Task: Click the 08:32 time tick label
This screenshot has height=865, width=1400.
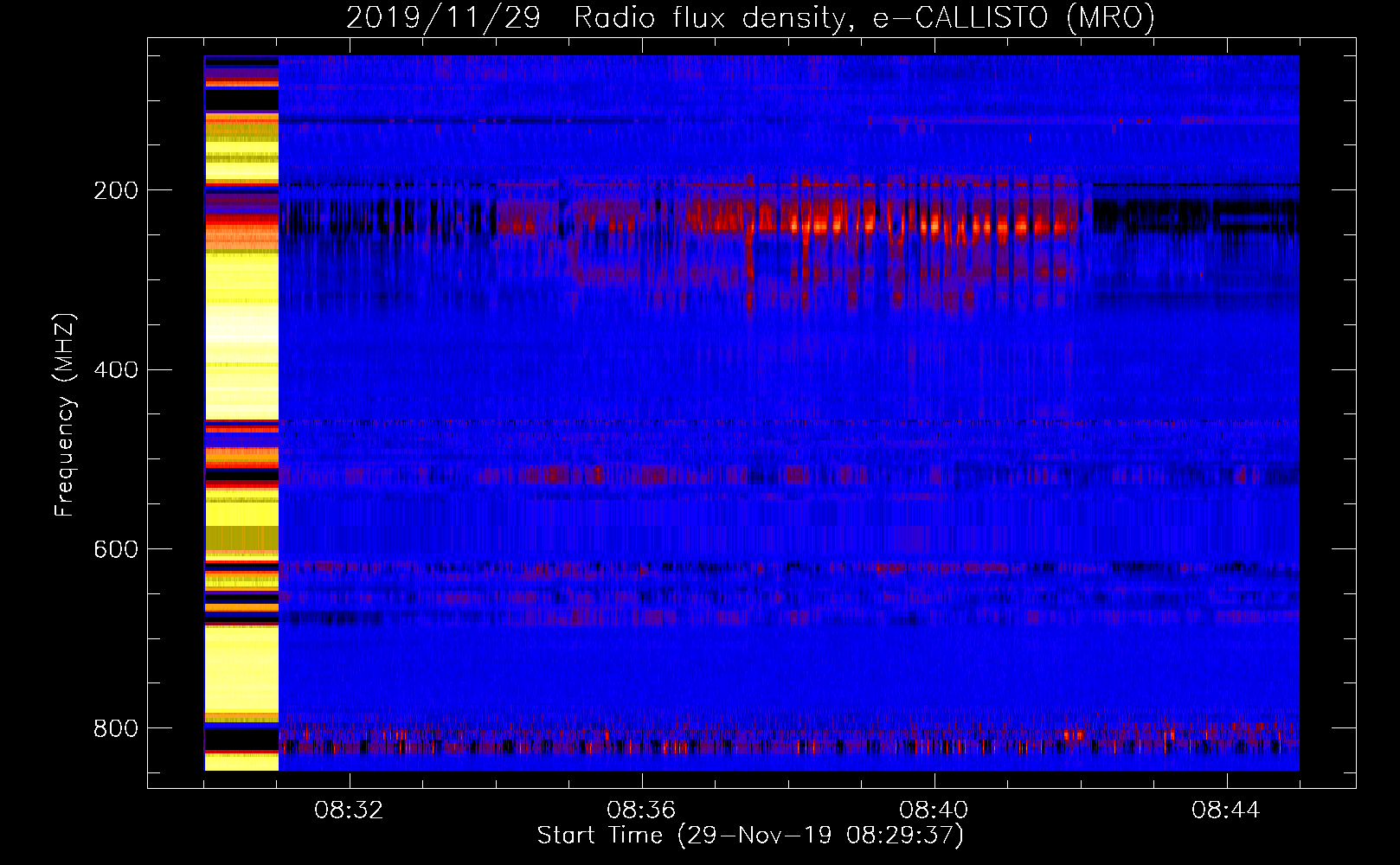Action: tap(349, 811)
